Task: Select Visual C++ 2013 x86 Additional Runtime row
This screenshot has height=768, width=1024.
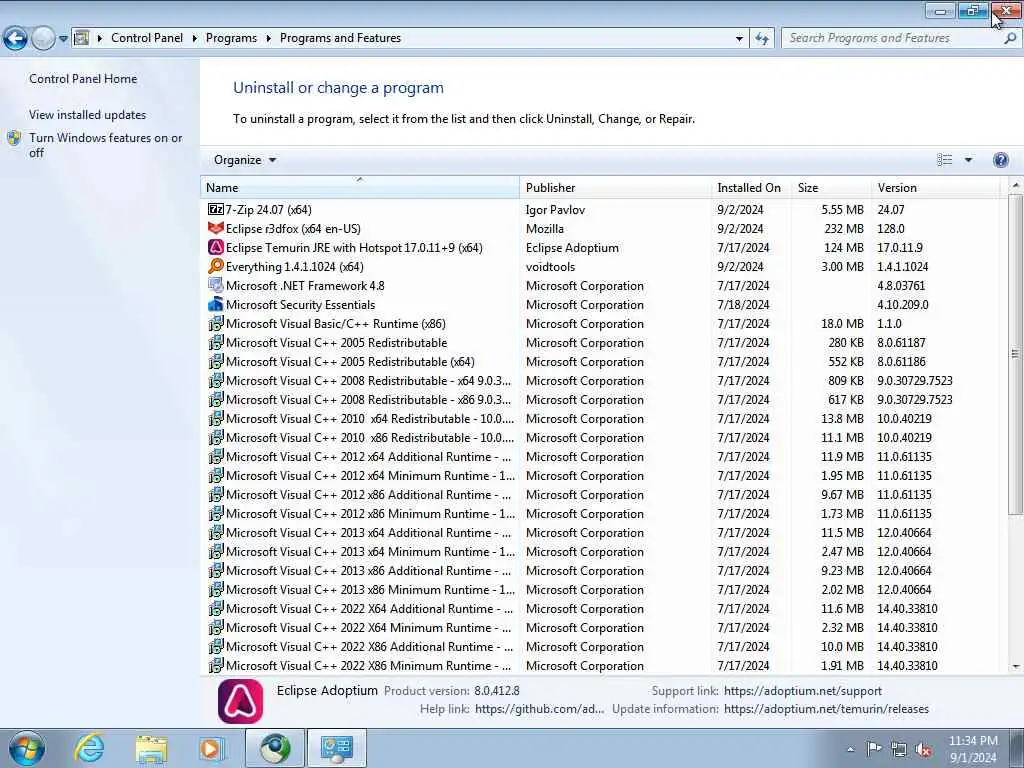Action: coord(600,571)
